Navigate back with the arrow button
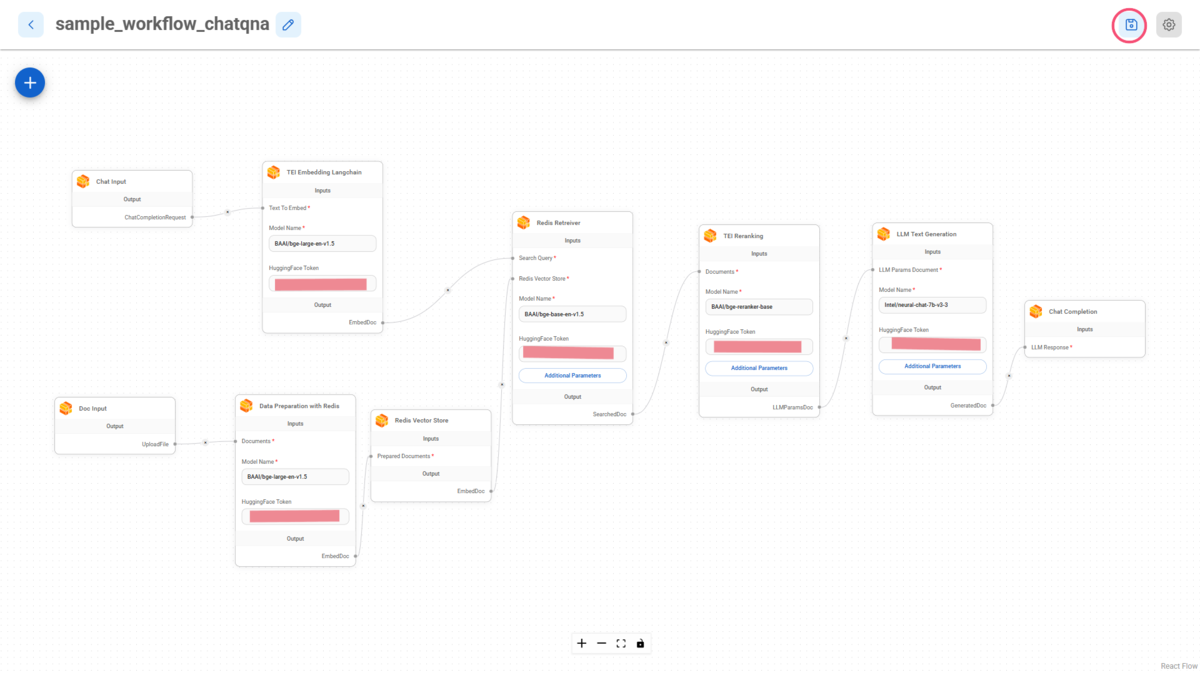 [30, 24]
